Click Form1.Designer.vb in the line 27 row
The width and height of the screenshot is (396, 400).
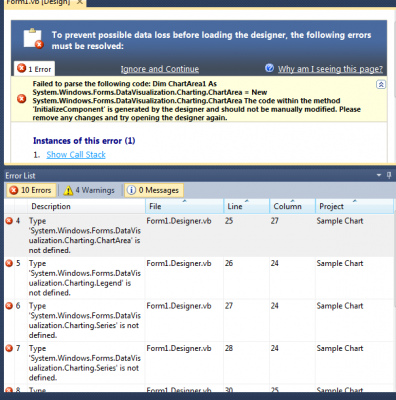[179, 306]
